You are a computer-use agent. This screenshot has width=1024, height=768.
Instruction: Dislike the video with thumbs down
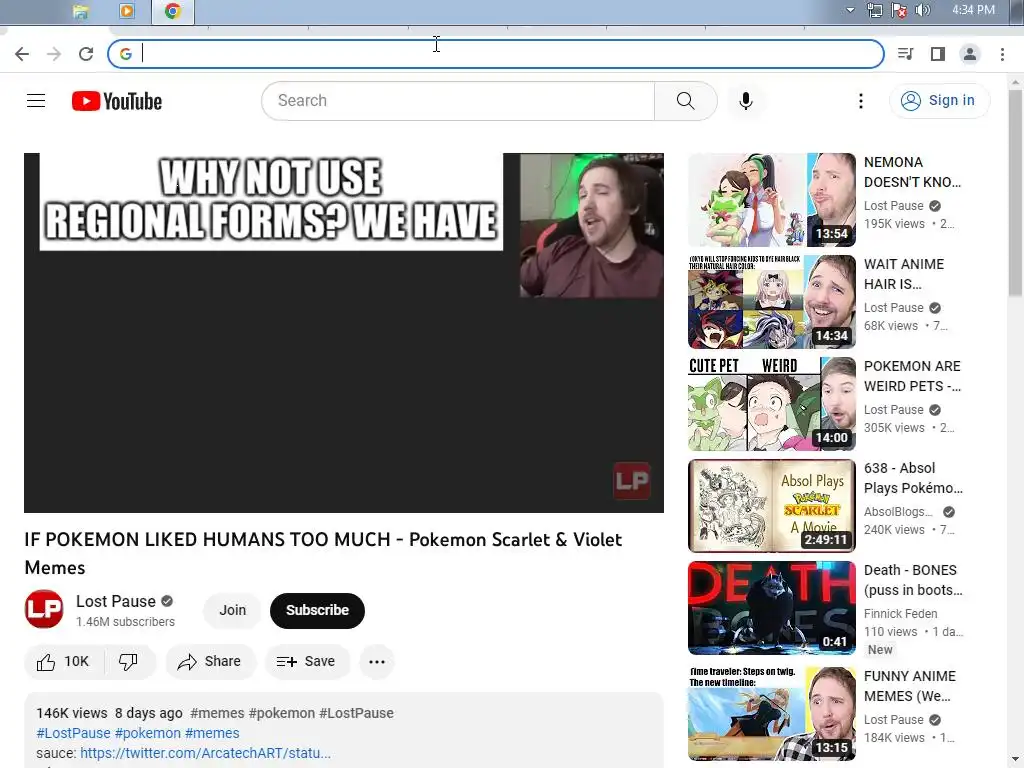coord(129,662)
